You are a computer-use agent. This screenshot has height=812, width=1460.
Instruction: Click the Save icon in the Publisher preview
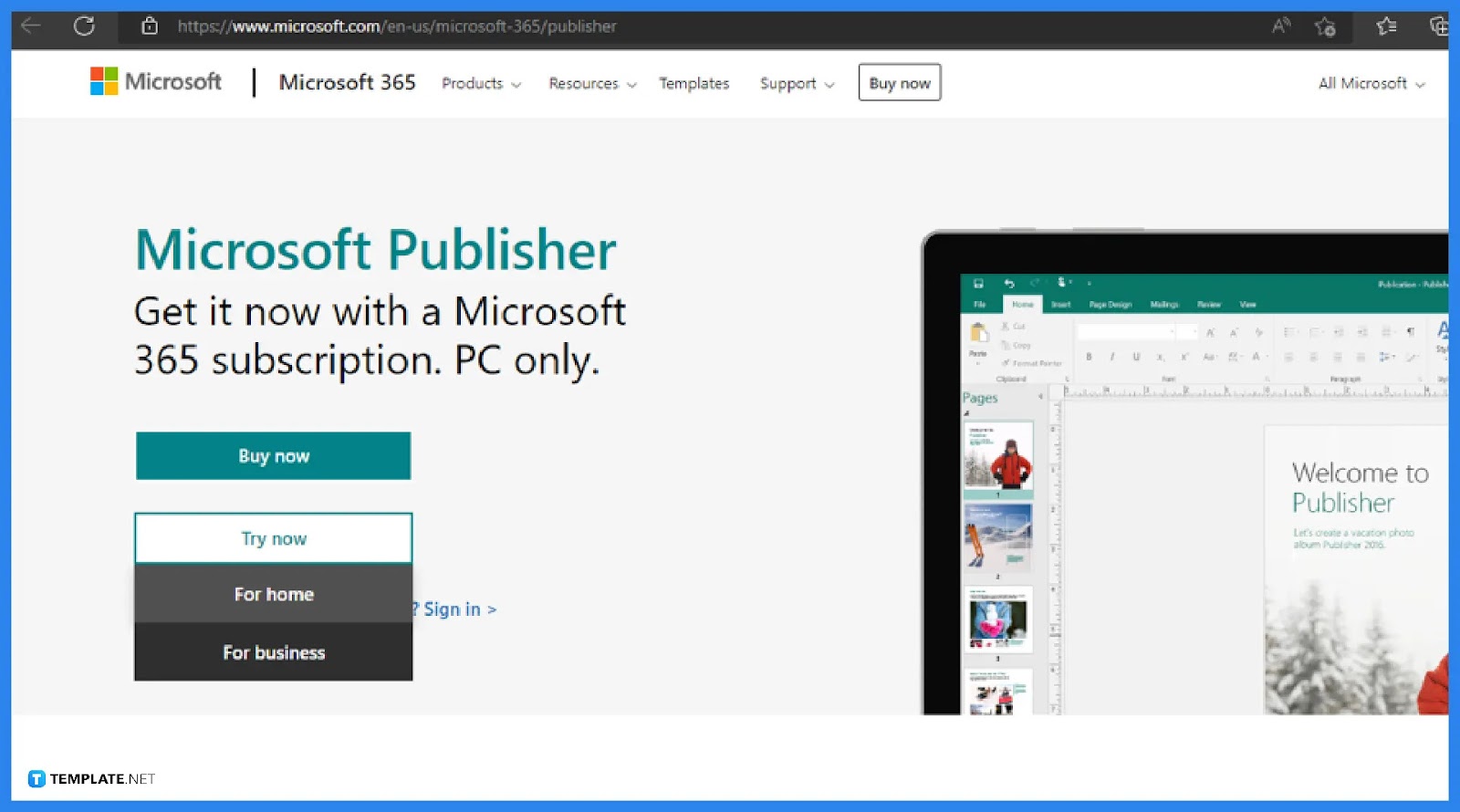click(978, 284)
